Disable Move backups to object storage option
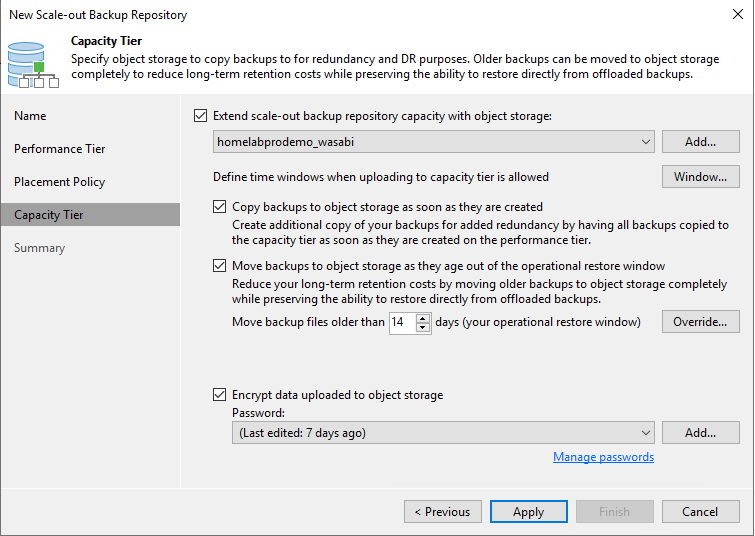This screenshot has width=755, height=536. coord(220,266)
